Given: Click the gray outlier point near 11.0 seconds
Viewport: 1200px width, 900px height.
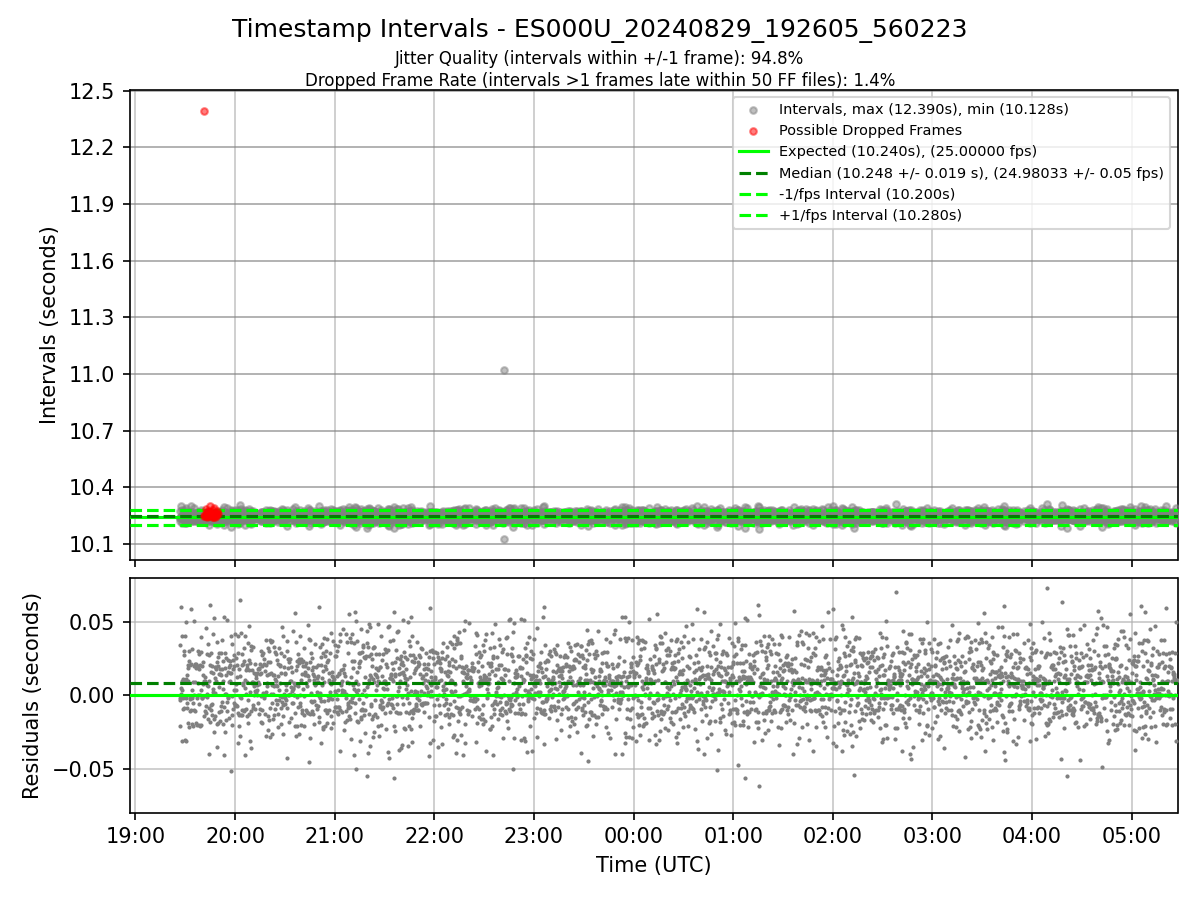Looking at the screenshot, I should pos(504,370).
